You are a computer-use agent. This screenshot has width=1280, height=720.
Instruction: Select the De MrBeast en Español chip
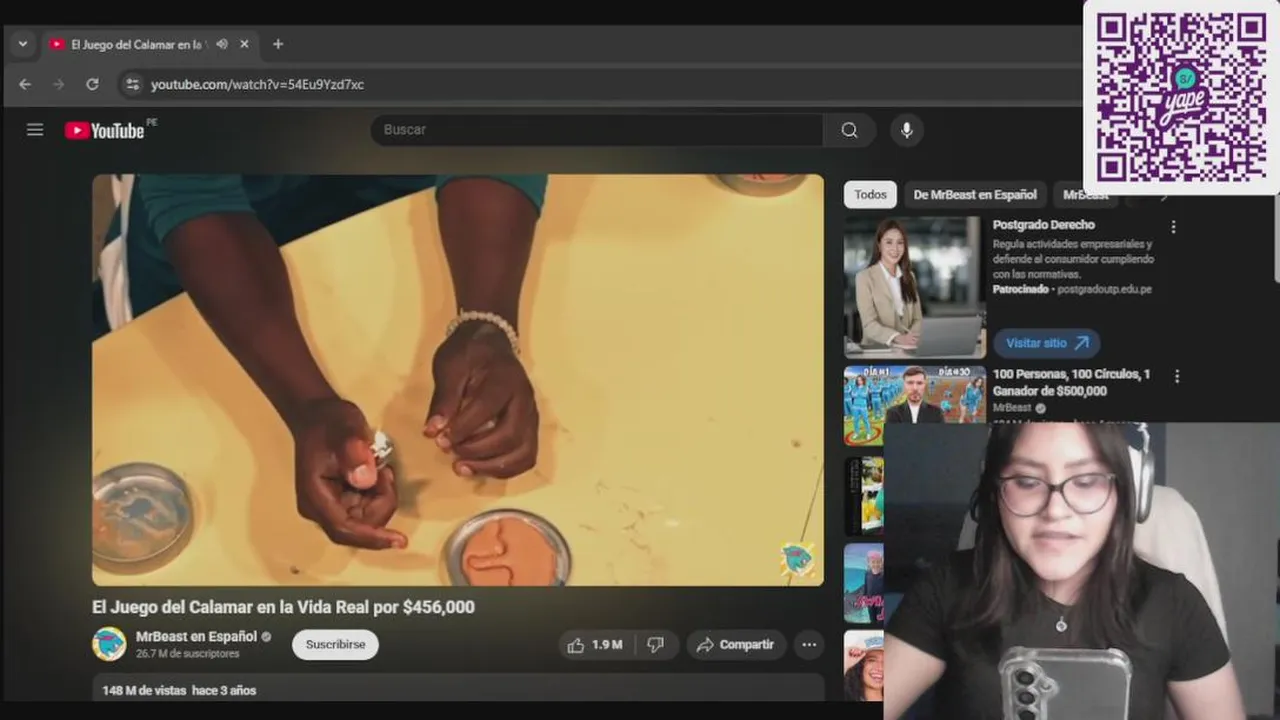point(975,195)
